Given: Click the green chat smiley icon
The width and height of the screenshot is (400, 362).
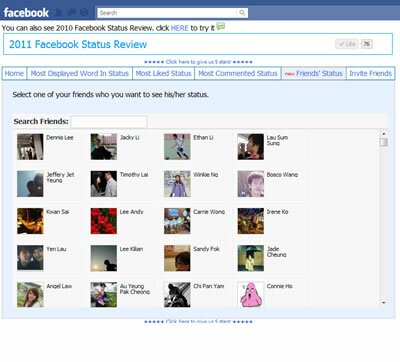Looking at the screenshot, I should tap(221, 26).
